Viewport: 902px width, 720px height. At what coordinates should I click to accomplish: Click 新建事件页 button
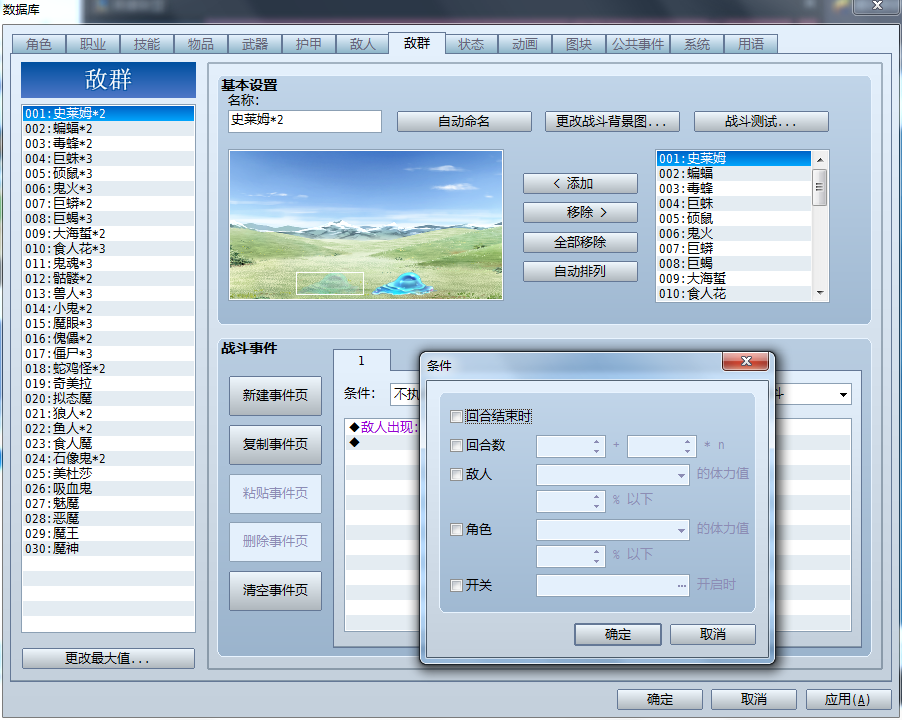tap(275, 396)
